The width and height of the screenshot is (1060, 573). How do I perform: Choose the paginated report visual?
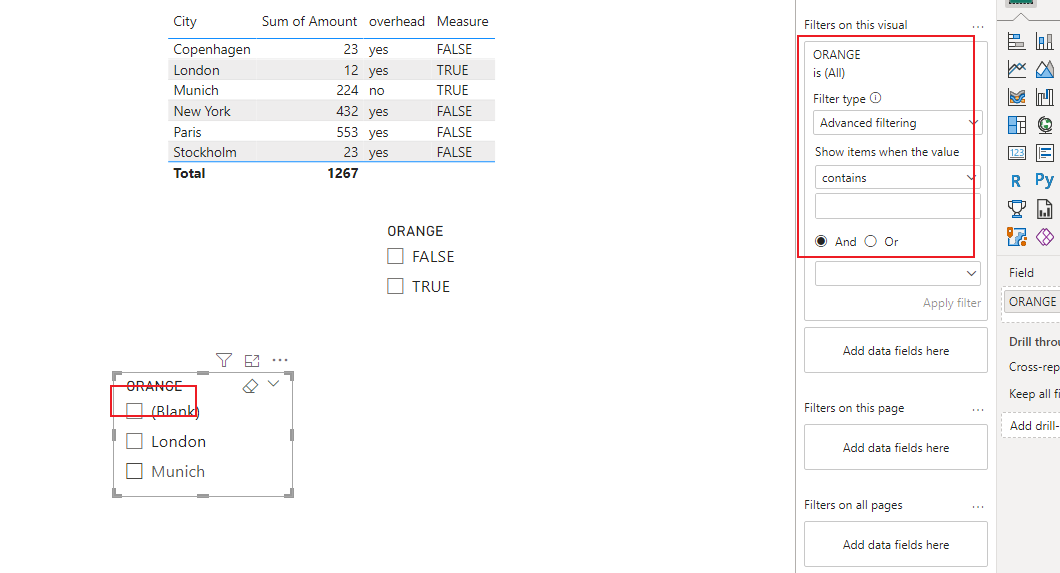click(x=1044, y=209)
